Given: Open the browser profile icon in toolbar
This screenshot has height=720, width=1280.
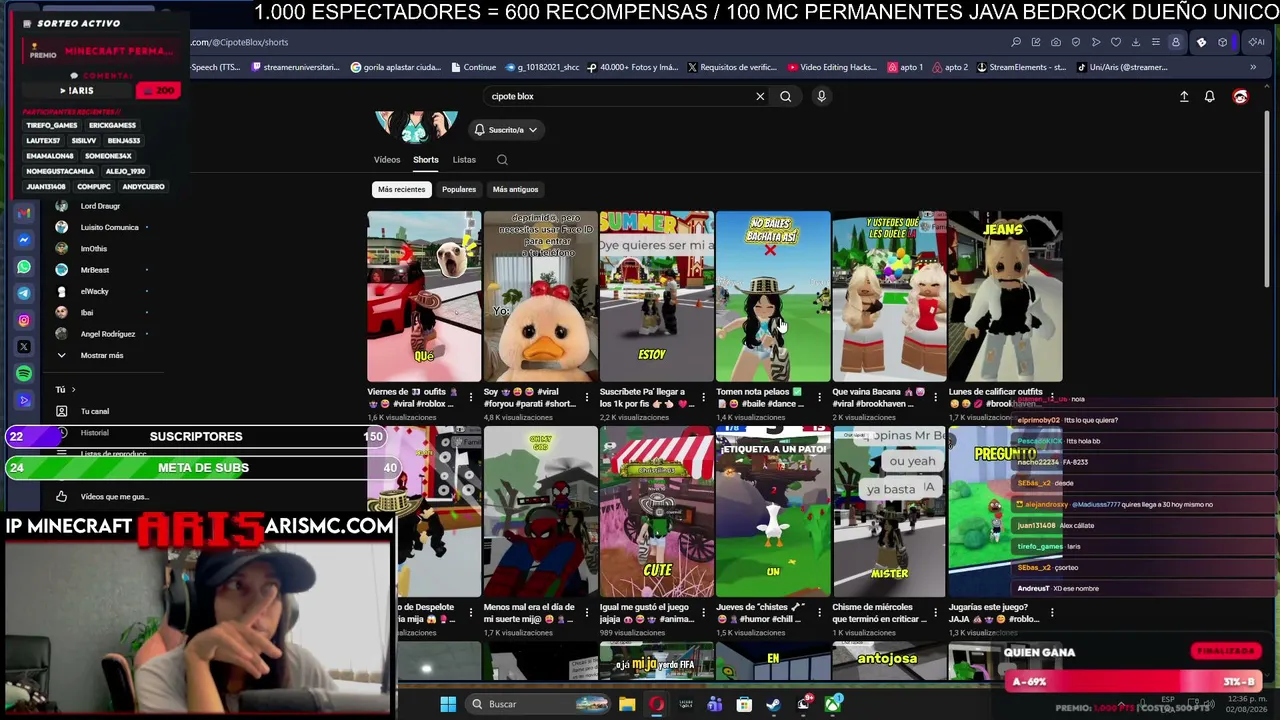Looking at the screenshot, I should [1175, 42].
